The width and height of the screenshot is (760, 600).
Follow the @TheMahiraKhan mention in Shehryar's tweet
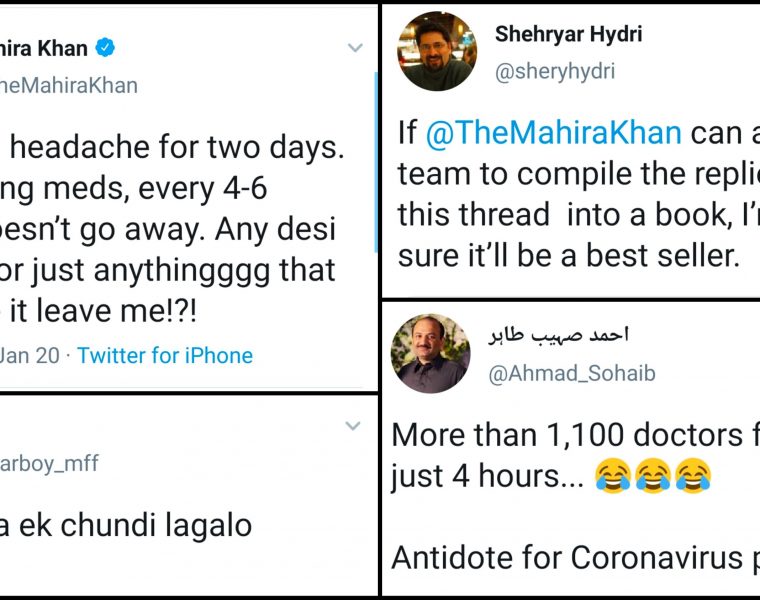pyautogui.click(x=554, y=132)
